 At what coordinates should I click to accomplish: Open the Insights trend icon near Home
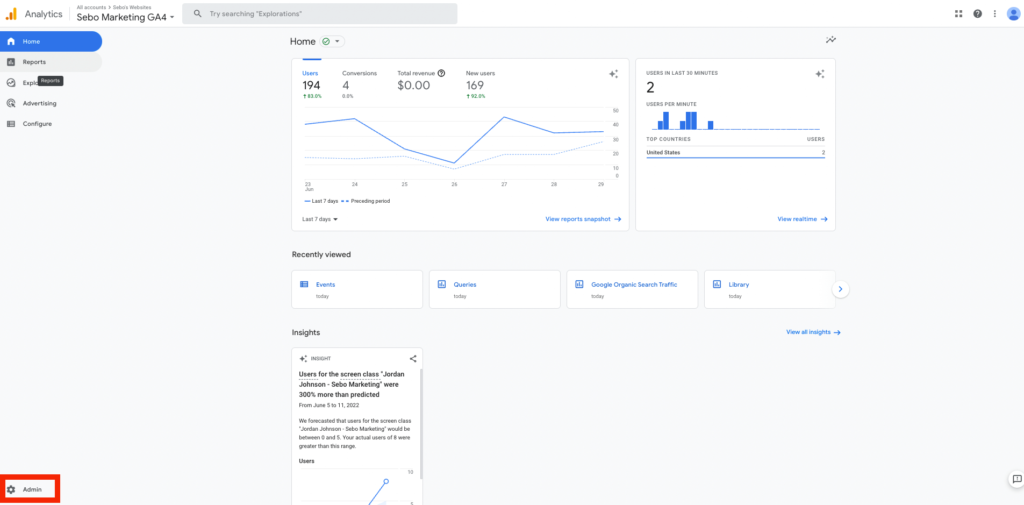point(831,41)
